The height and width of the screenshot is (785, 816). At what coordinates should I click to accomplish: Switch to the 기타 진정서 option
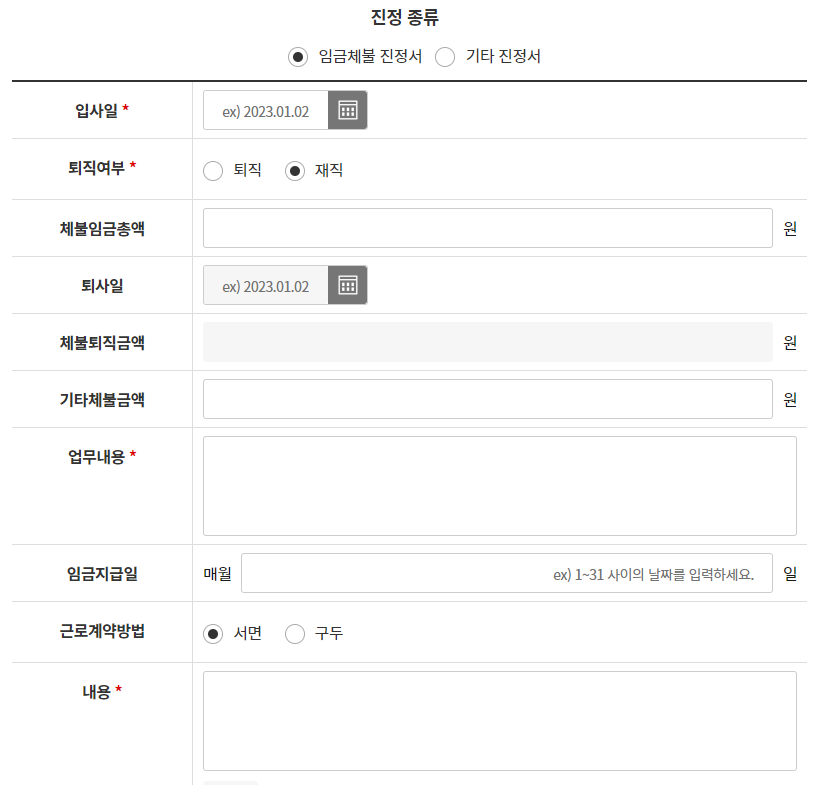tap(445, 57)
